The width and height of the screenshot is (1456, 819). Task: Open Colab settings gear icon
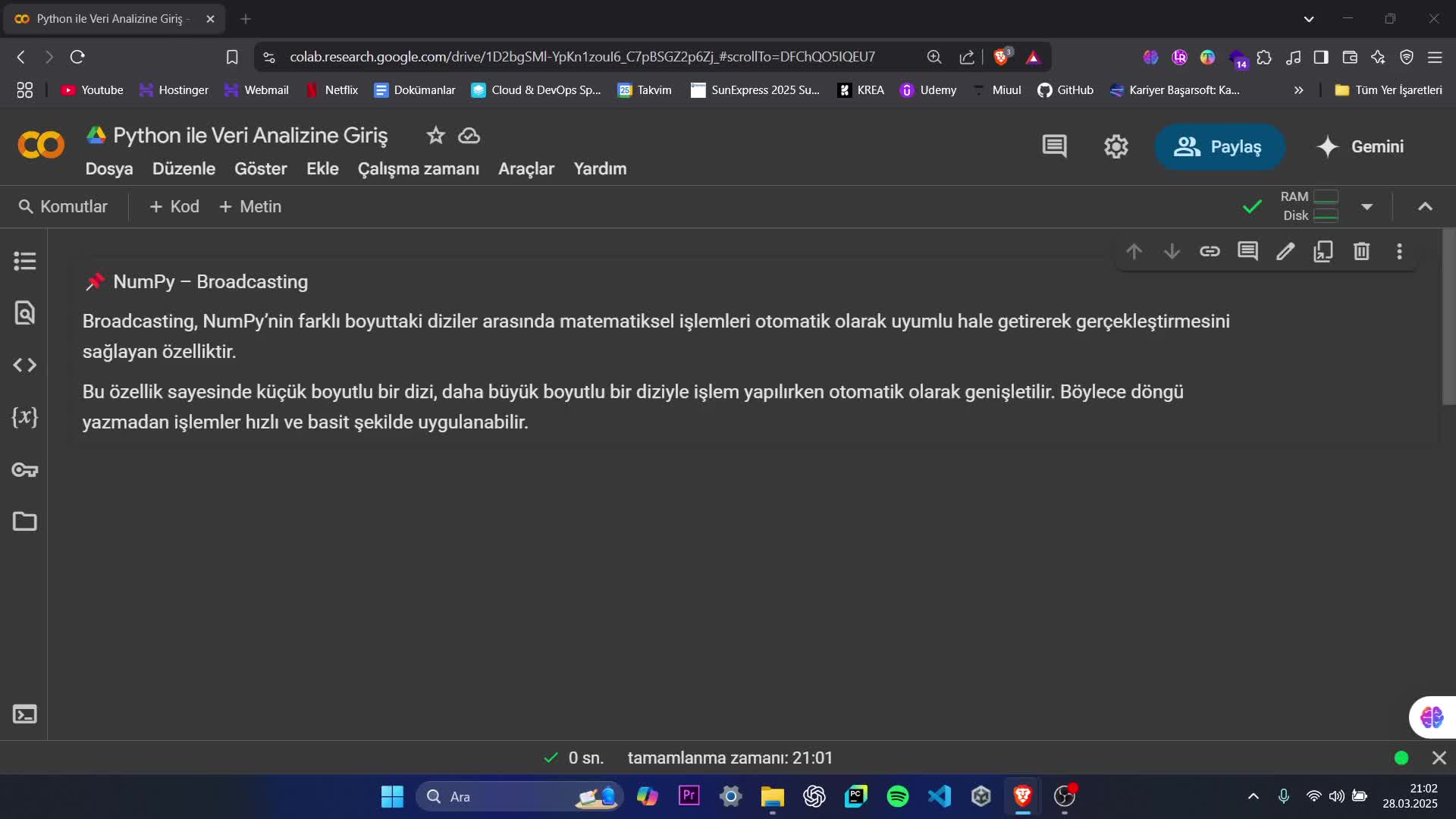(1116, 146)
